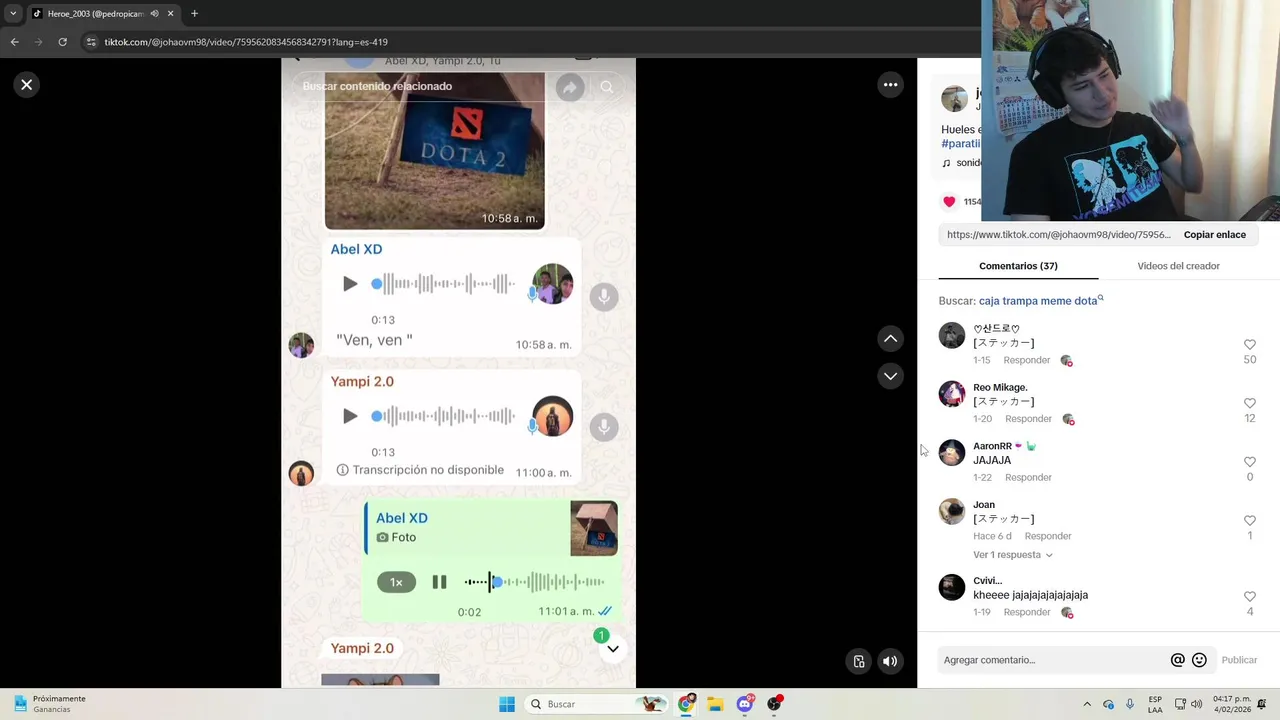Open ♡산드로♡'s profile avatar
This screenshot has height=720, width=1280.
tap(952, 336)
